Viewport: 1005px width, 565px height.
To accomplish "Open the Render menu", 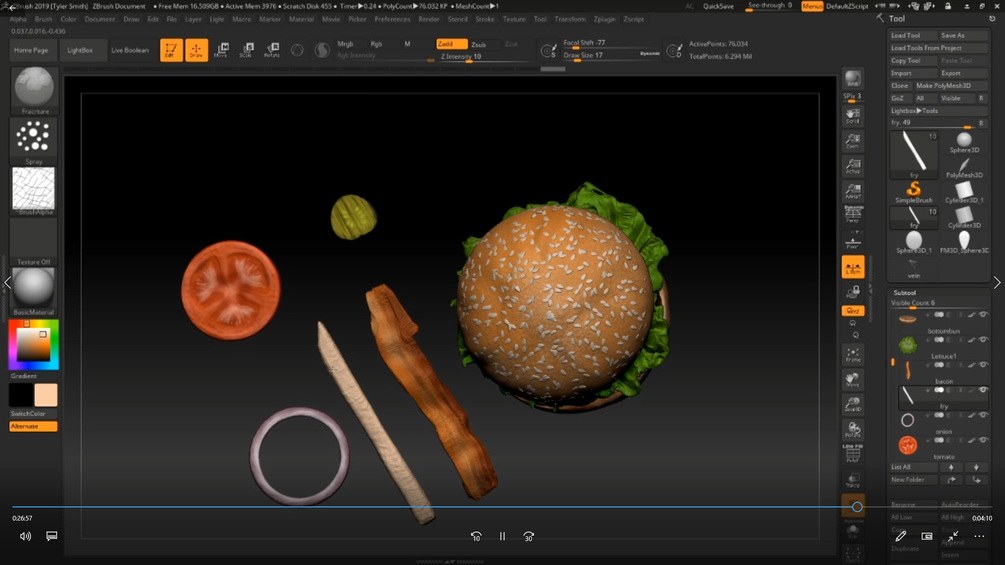I will tap(429, 19).
